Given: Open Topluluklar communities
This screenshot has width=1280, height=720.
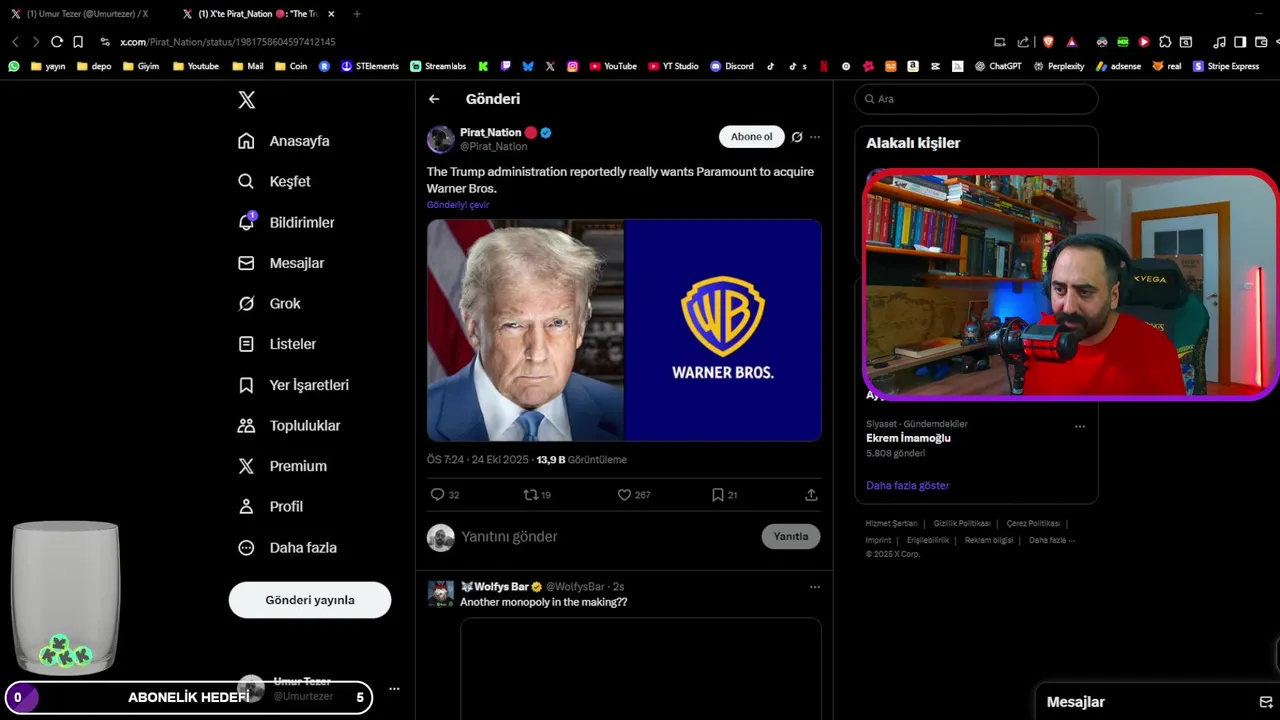Looking at the screenshot, I should [289, 425].
